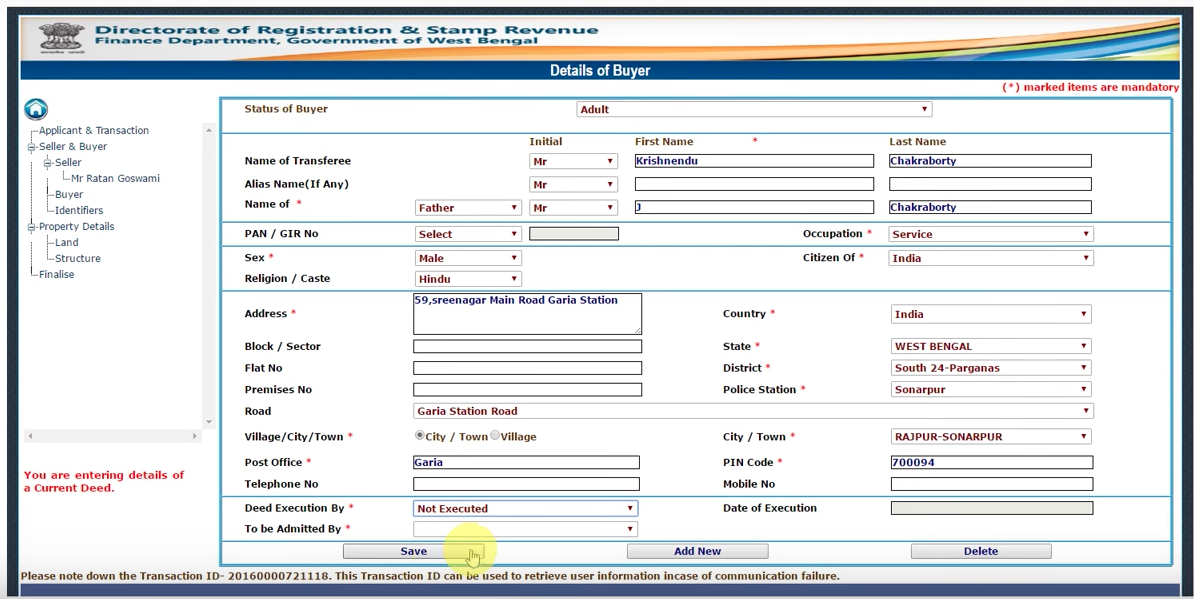This screenshot has height=599, width=1194.
Task: Click the Address text area
Action: tap(527, 314)
